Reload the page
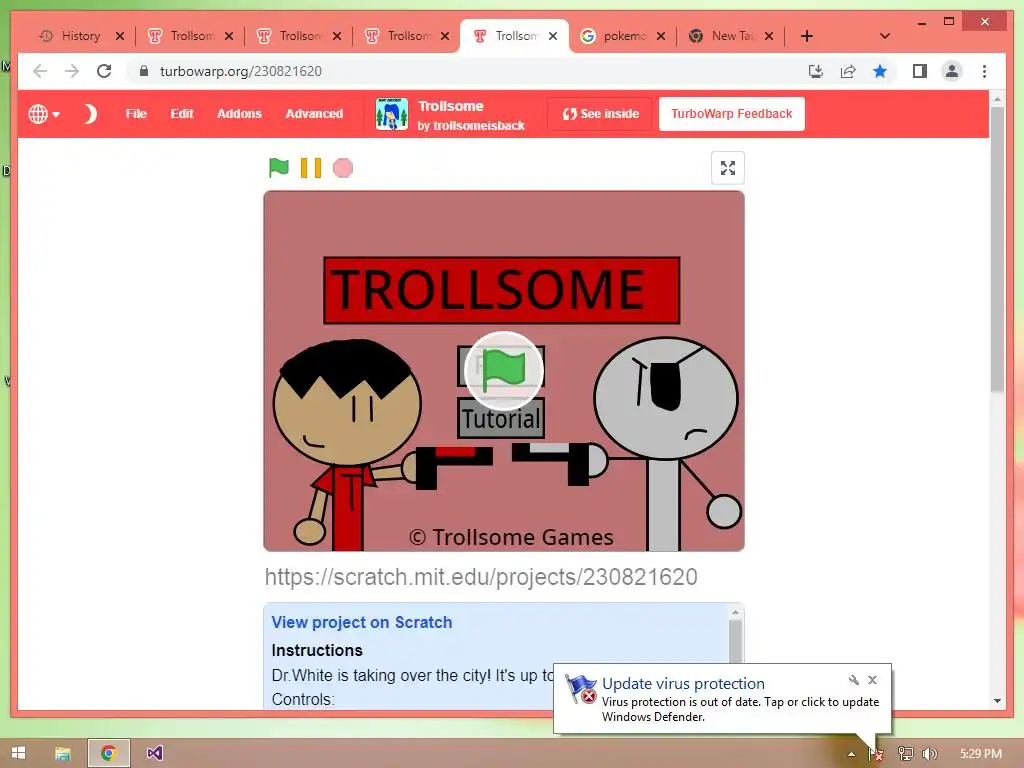This screenshot has width=1024, height=768. click(x=104, y=71)
